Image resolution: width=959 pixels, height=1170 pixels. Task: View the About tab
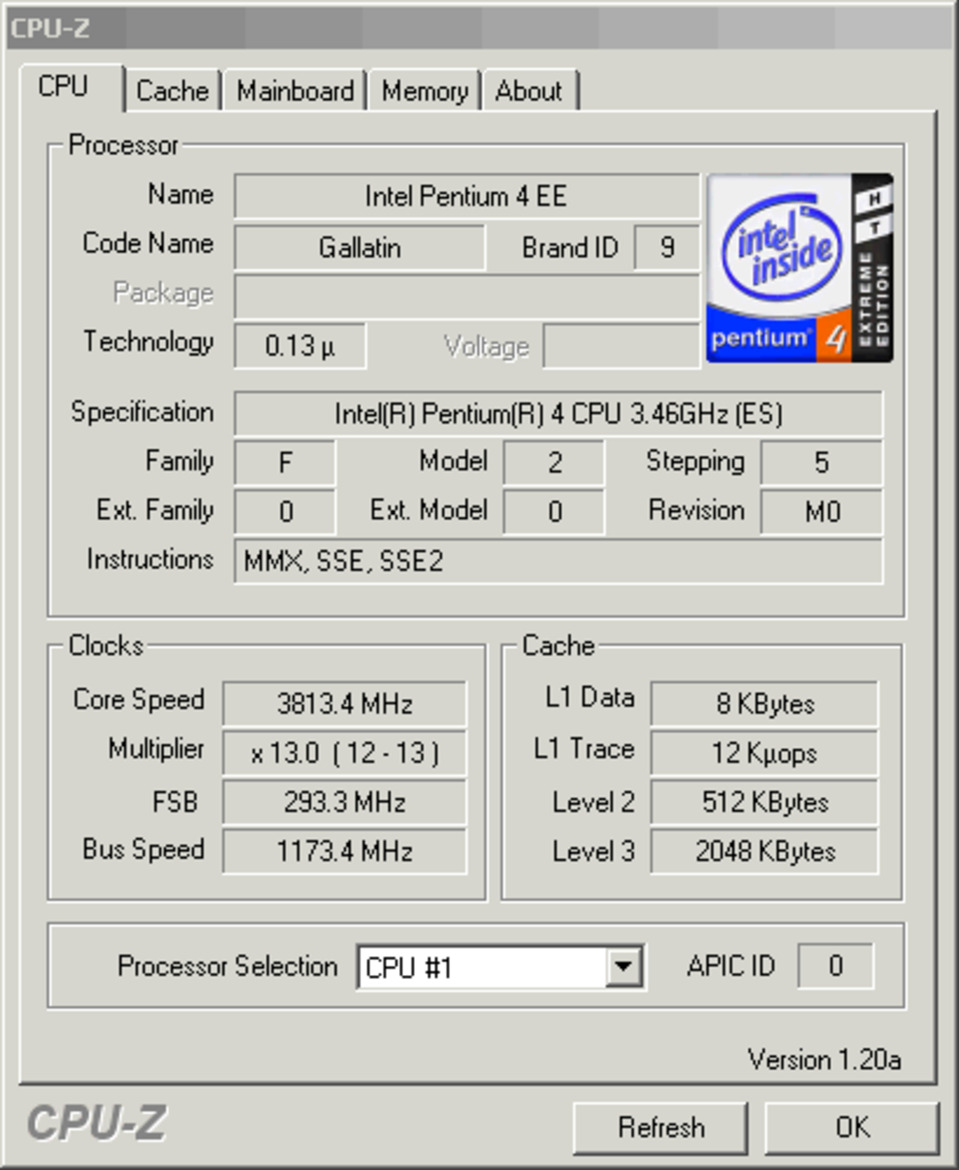point(530,91)
